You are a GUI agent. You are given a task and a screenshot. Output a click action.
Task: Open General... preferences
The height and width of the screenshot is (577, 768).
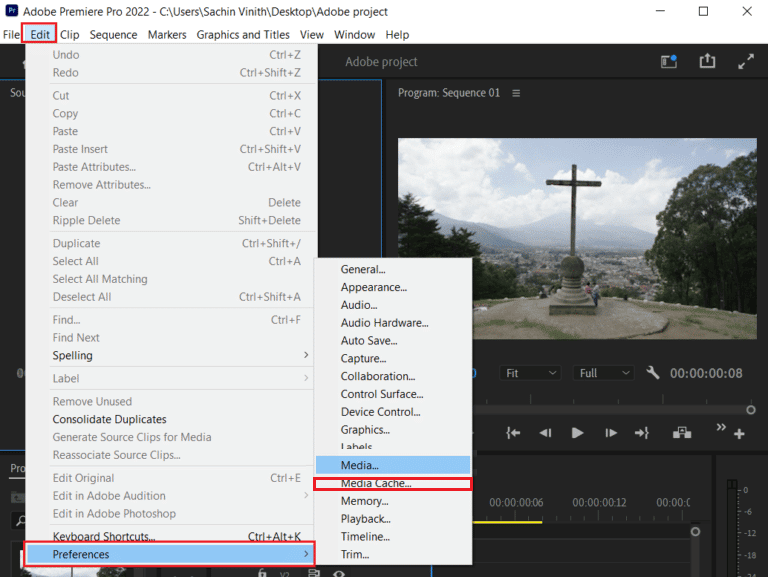click(393, 269)
